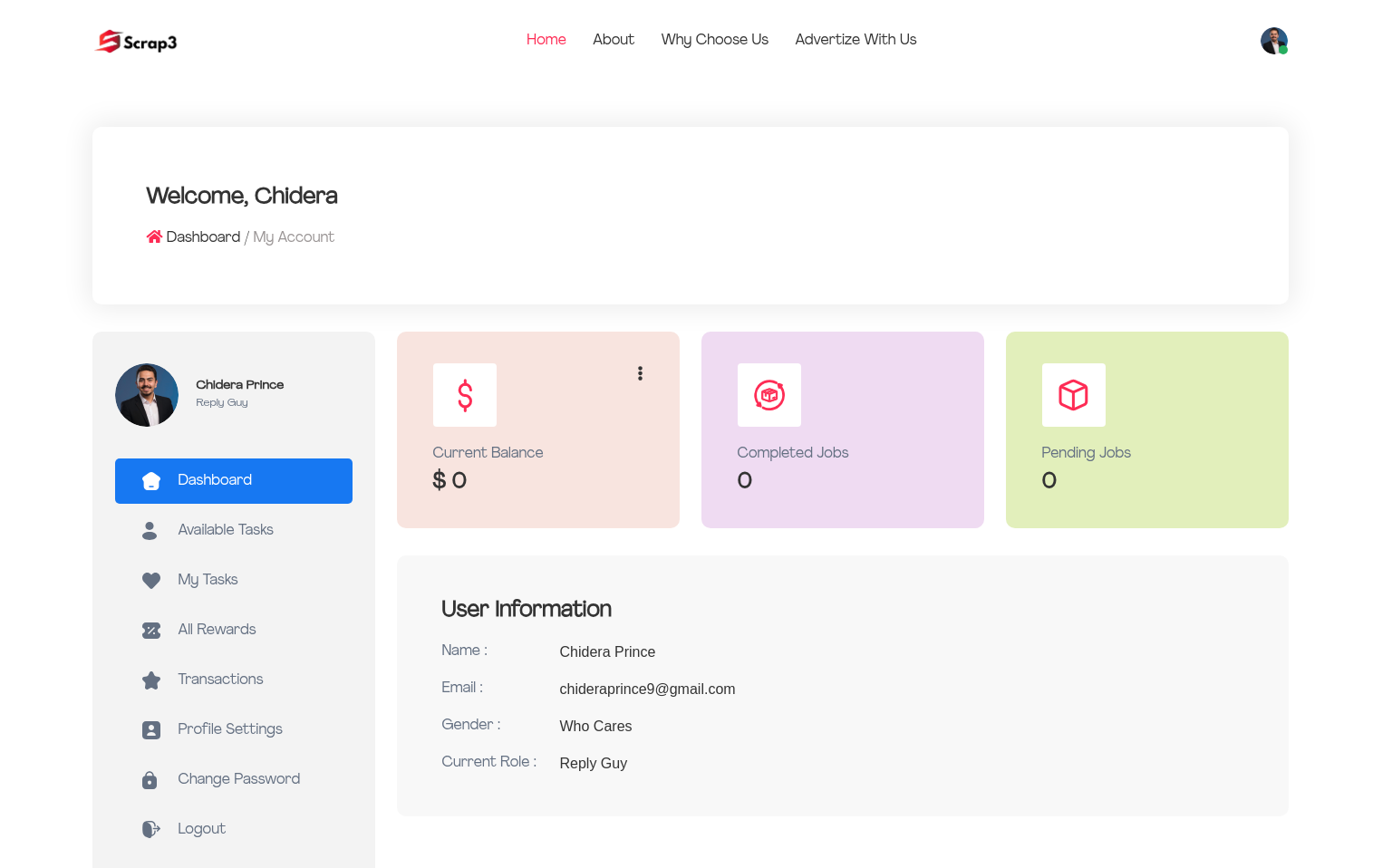Click the Completed Jobs icon
The image size is (1392, 868).
coord(769,395)
